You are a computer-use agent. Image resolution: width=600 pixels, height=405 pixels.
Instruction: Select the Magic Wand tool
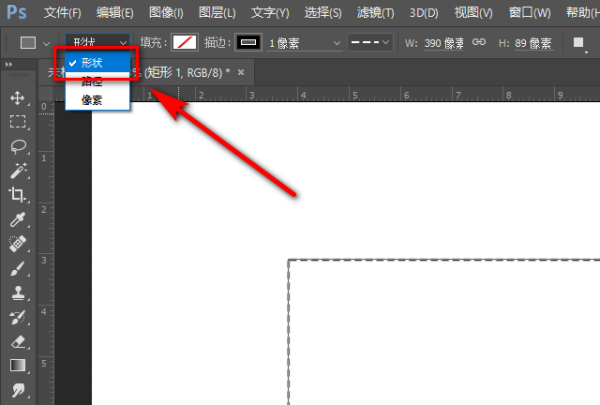pos(18,171)
